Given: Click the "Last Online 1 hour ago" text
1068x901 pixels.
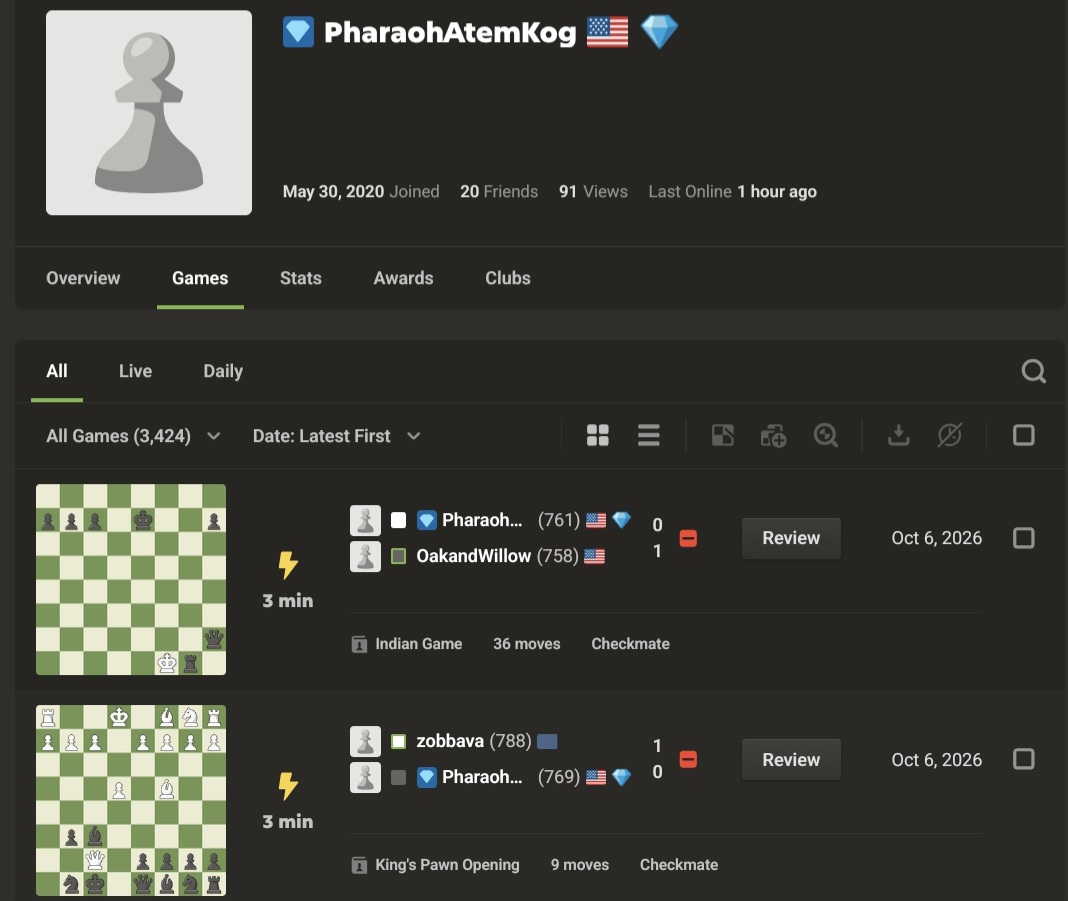Looking at the screenshot, I should [x=732, y=191].
